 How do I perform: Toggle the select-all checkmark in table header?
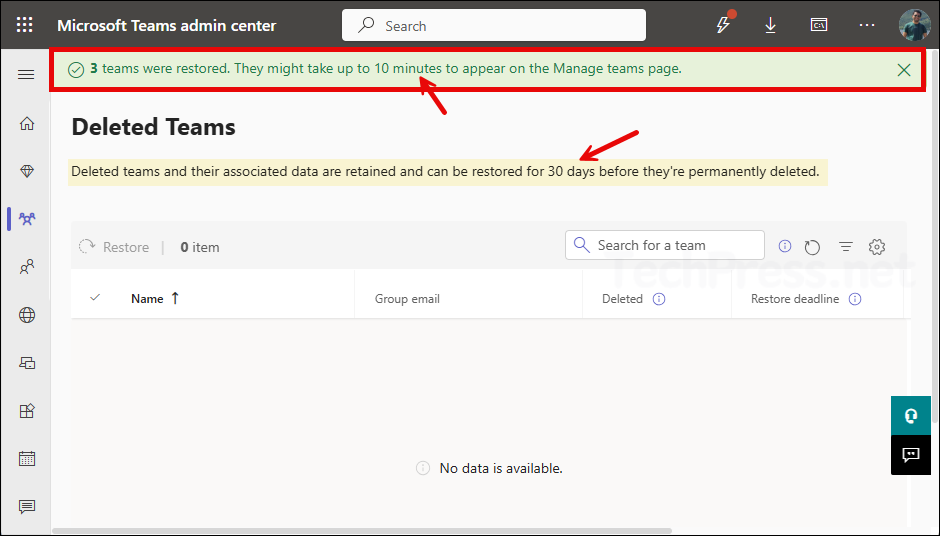point(95,297)
